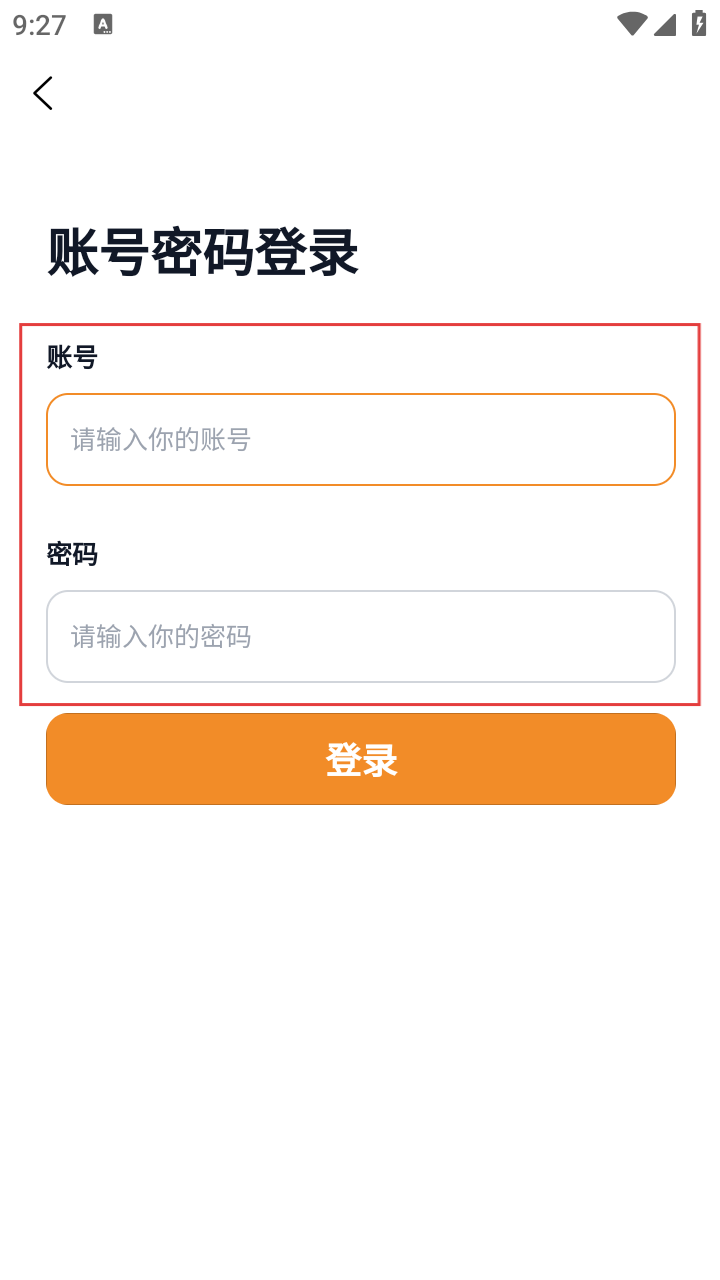720x1280 pixels.
Task: Tap the Wi-Fi status icon
Action: tap(631, 24)
